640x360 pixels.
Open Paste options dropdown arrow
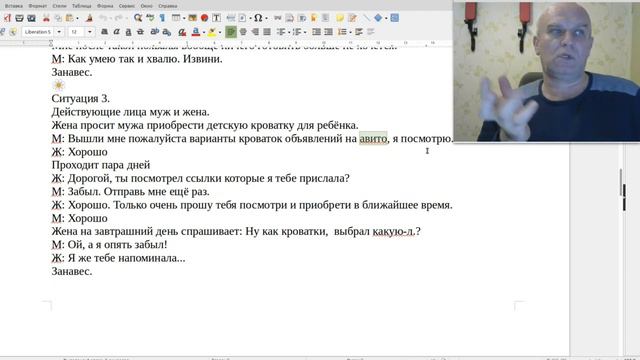77,18
